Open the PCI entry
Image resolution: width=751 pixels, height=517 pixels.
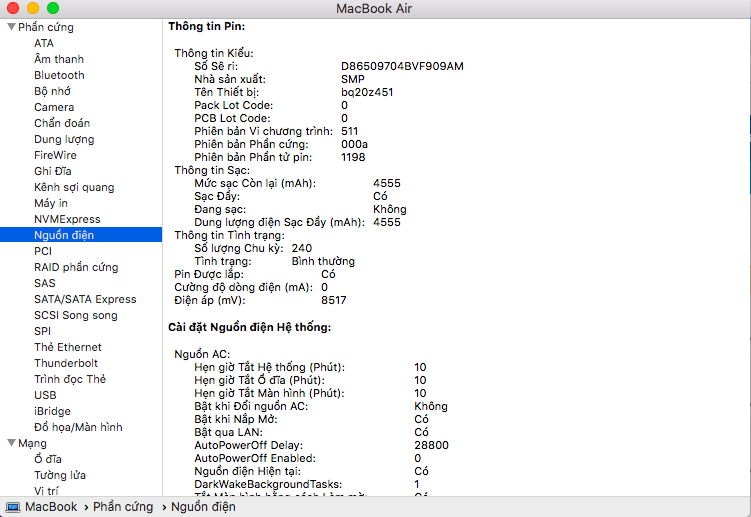click(x=43, y=251)
